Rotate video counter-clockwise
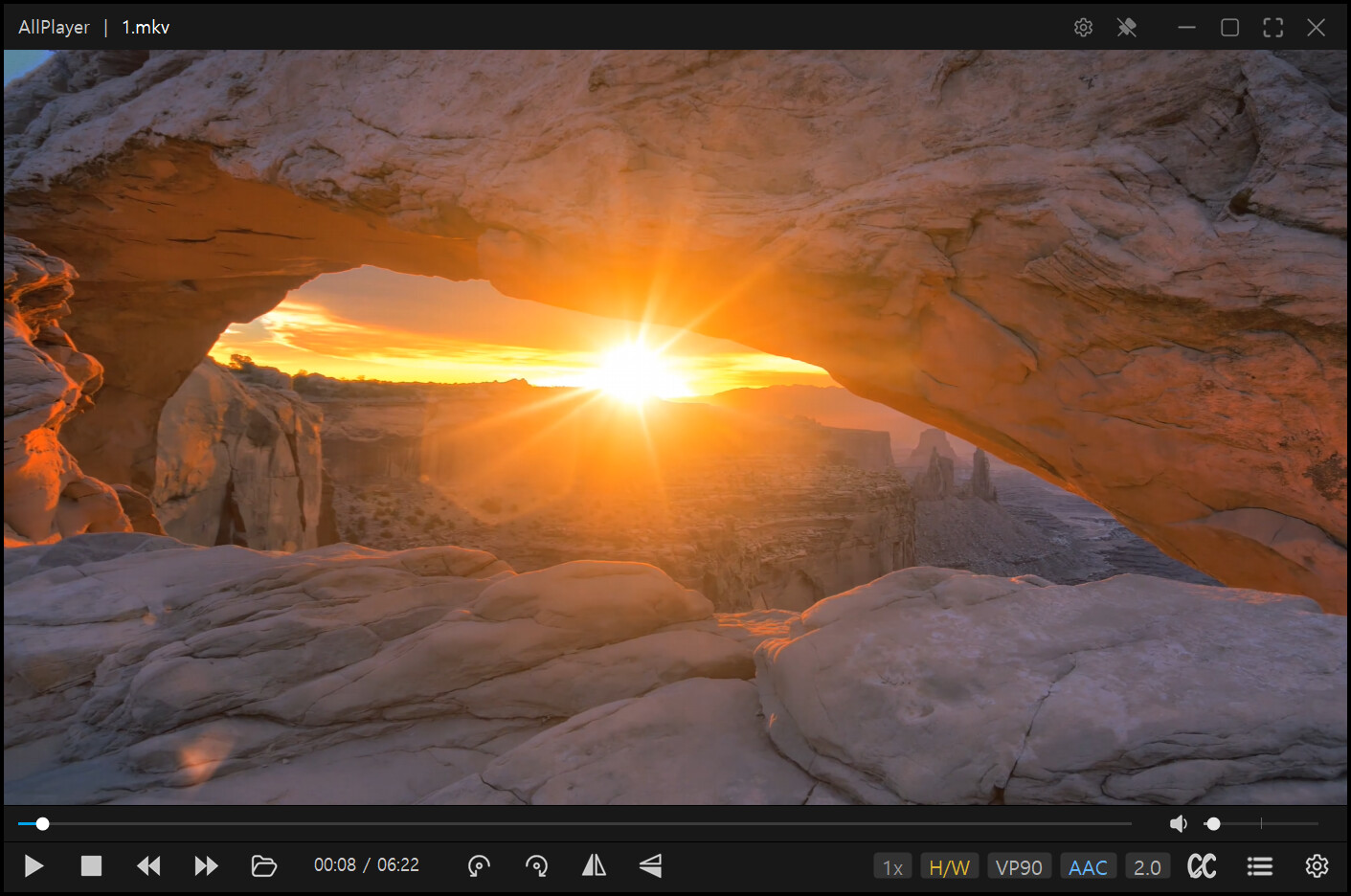 tap(479, 866)
